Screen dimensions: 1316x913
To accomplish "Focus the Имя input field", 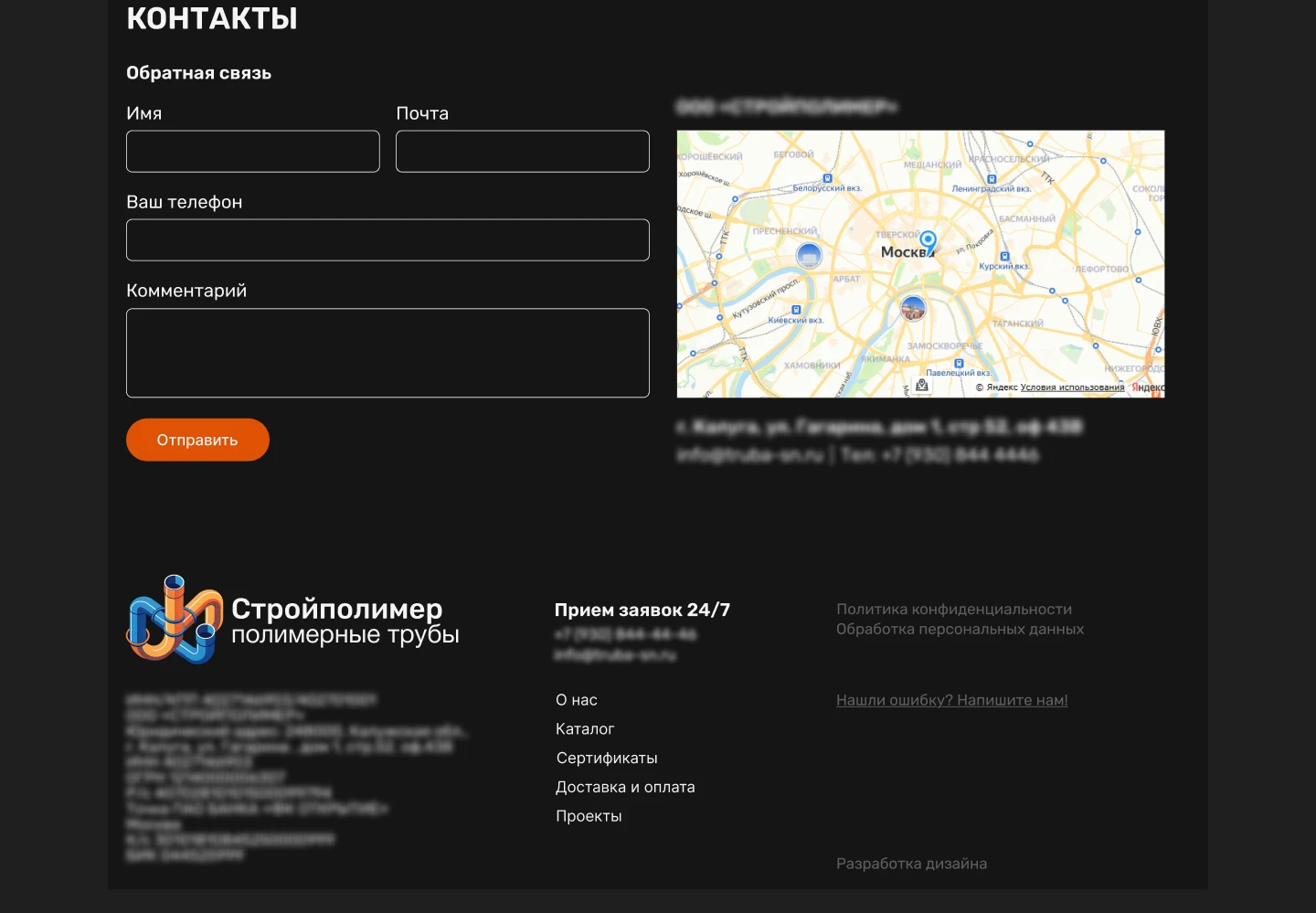I will [x=253, y=152].
